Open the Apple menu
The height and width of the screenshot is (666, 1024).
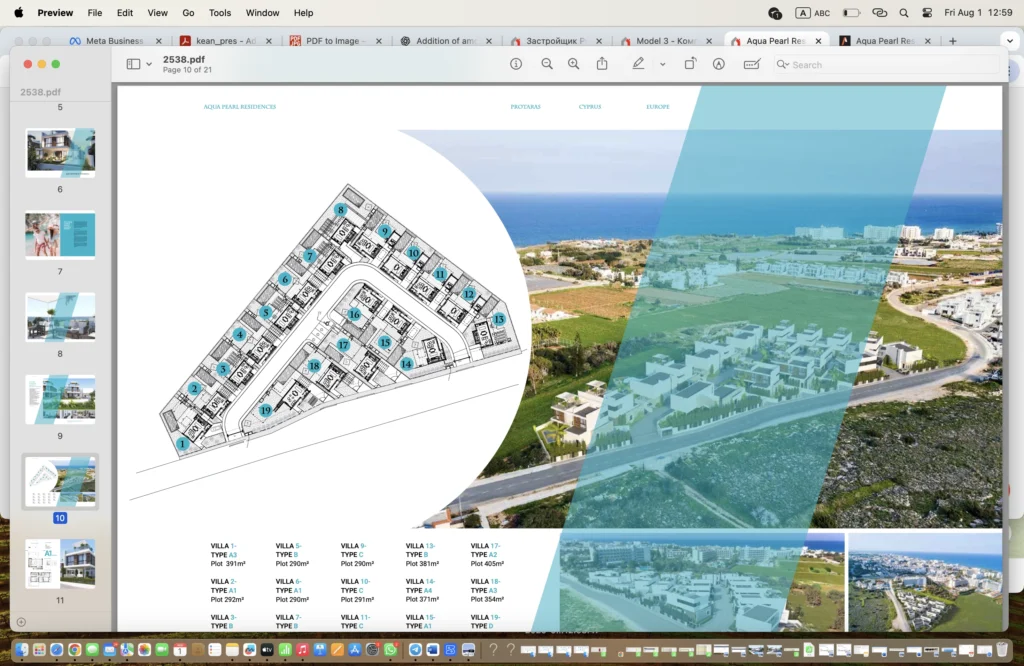[x=18, y=12]
